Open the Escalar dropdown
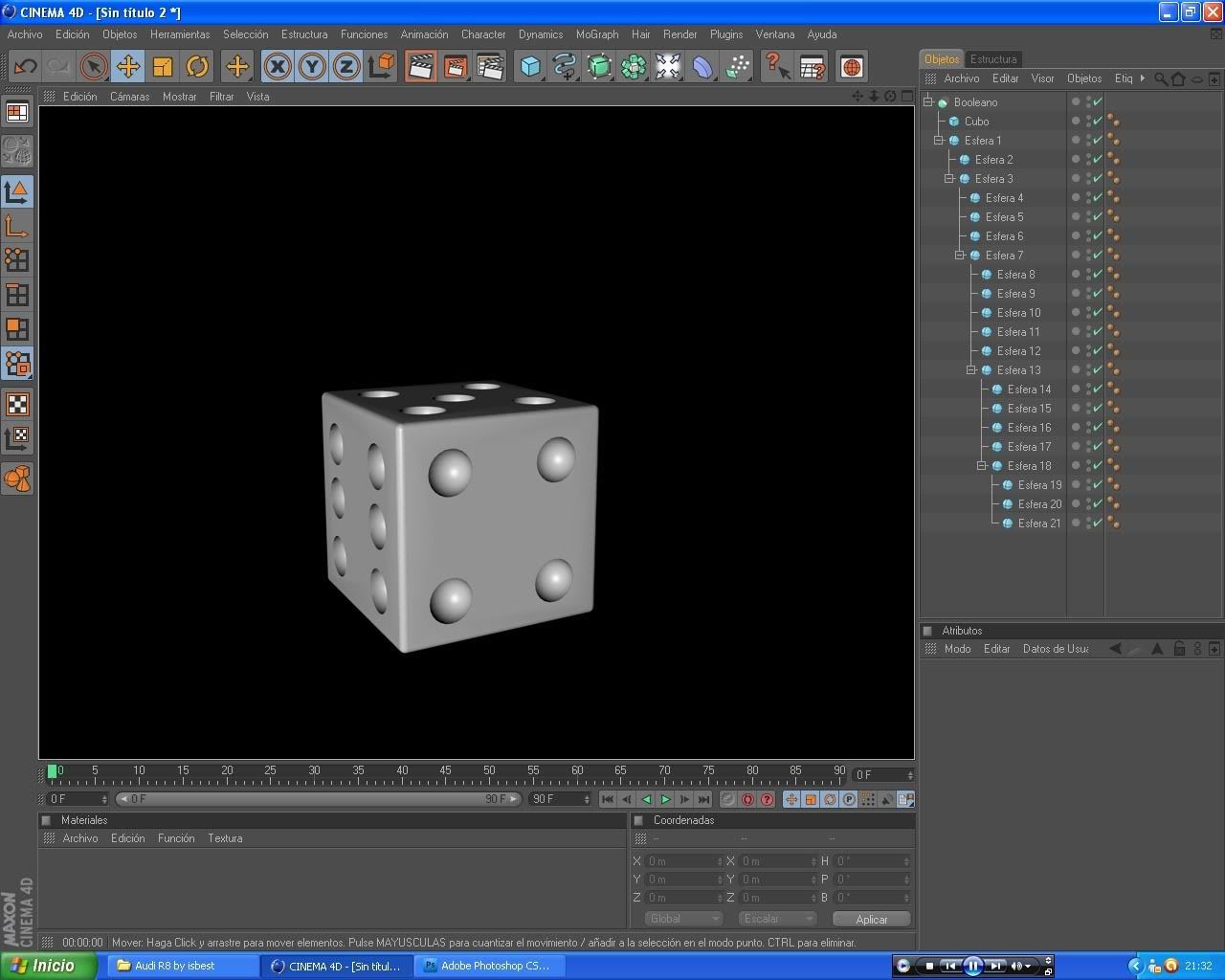Image resolution: width=1225 pixels, height=980 pixels. 777,919
